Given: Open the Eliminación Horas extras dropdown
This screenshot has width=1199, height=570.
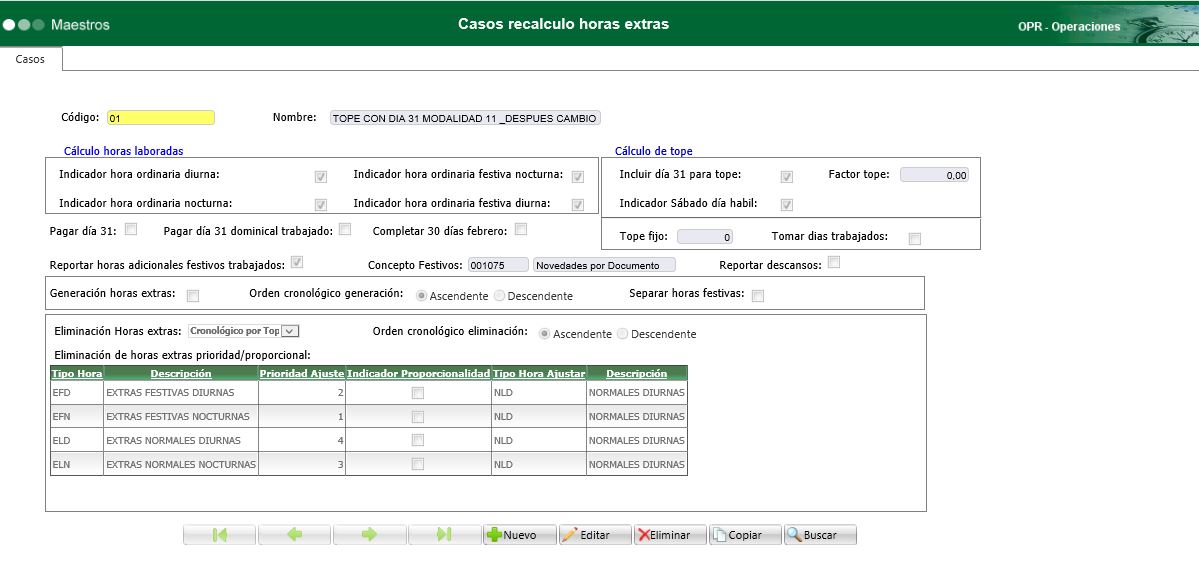Looking at the screenshot, I should point(243,331).
